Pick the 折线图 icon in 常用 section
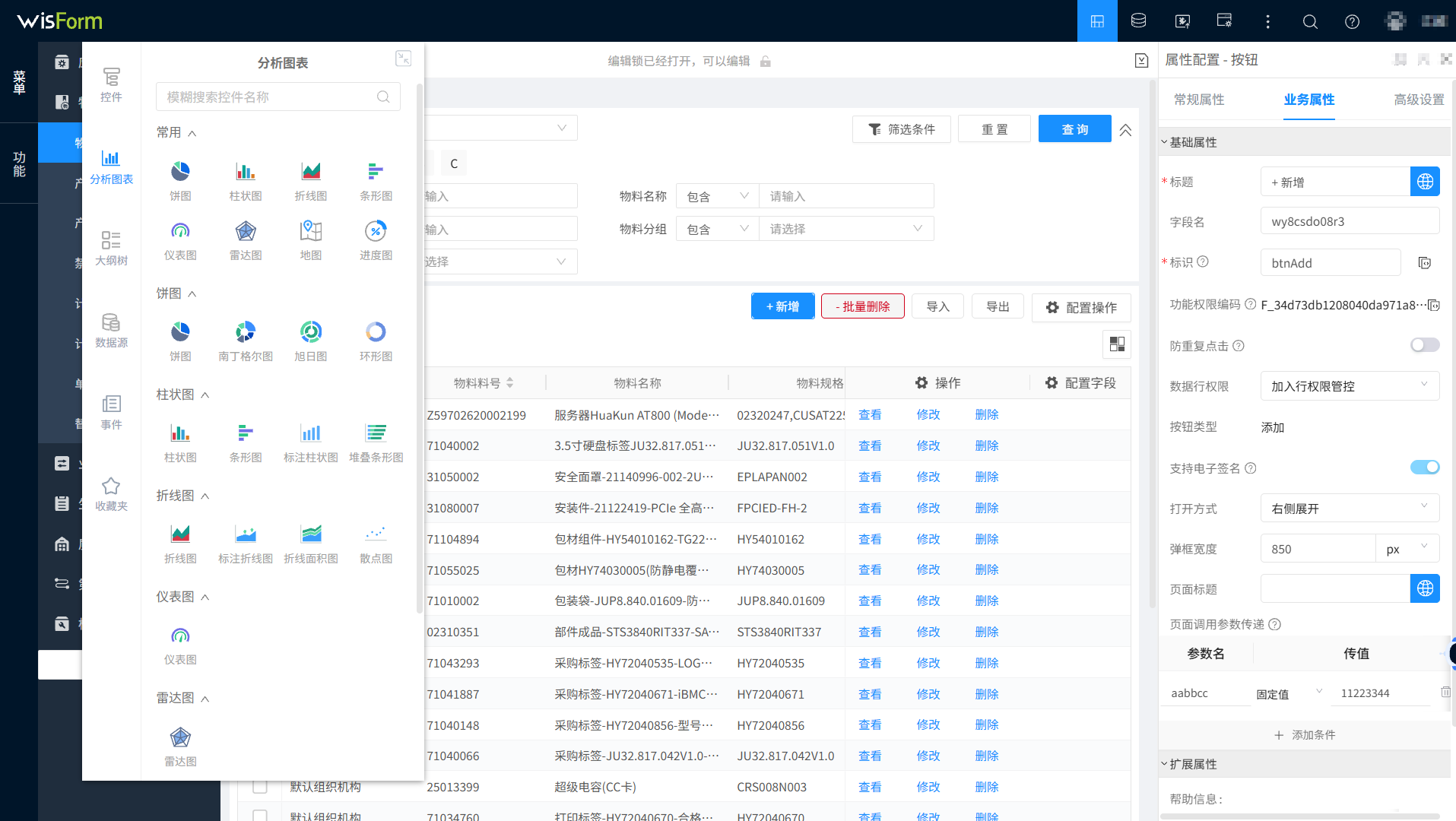This screenshot has height=821, width=1456. point(311,180)
